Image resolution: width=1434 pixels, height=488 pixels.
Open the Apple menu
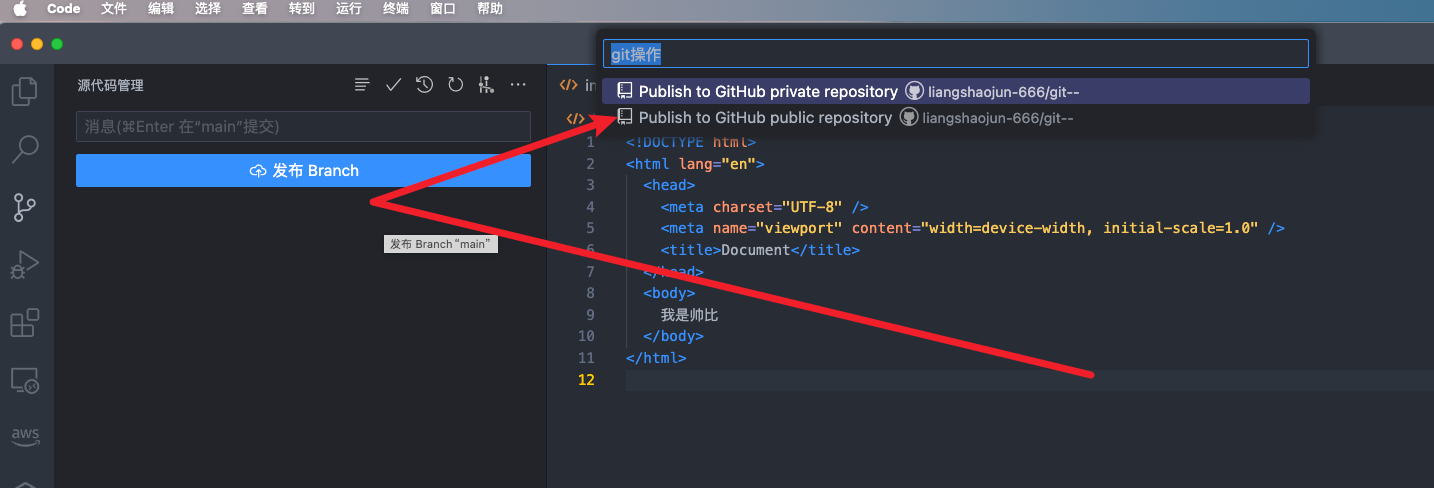[20, 9]
